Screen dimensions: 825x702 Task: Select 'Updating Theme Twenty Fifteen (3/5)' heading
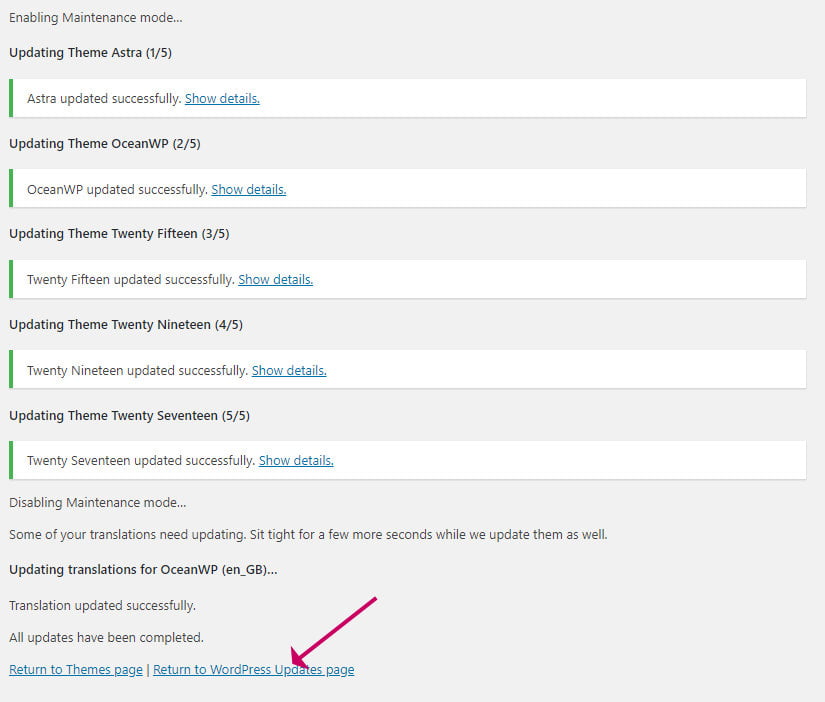(119, 234)
